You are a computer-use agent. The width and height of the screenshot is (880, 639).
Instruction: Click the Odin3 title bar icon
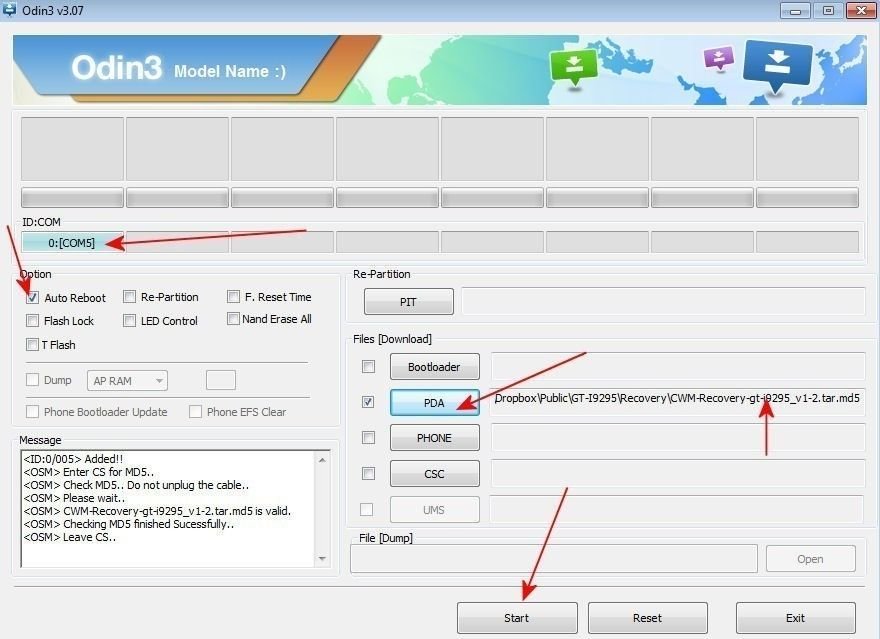coord(10,9)
